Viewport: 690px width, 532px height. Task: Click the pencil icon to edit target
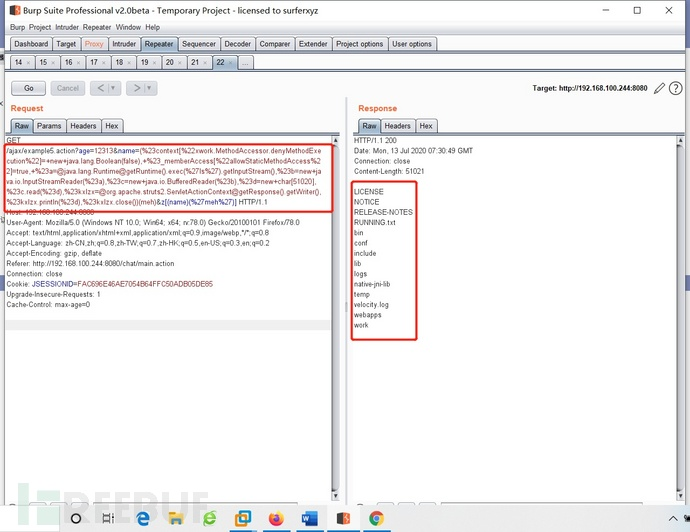click(659, 88)
